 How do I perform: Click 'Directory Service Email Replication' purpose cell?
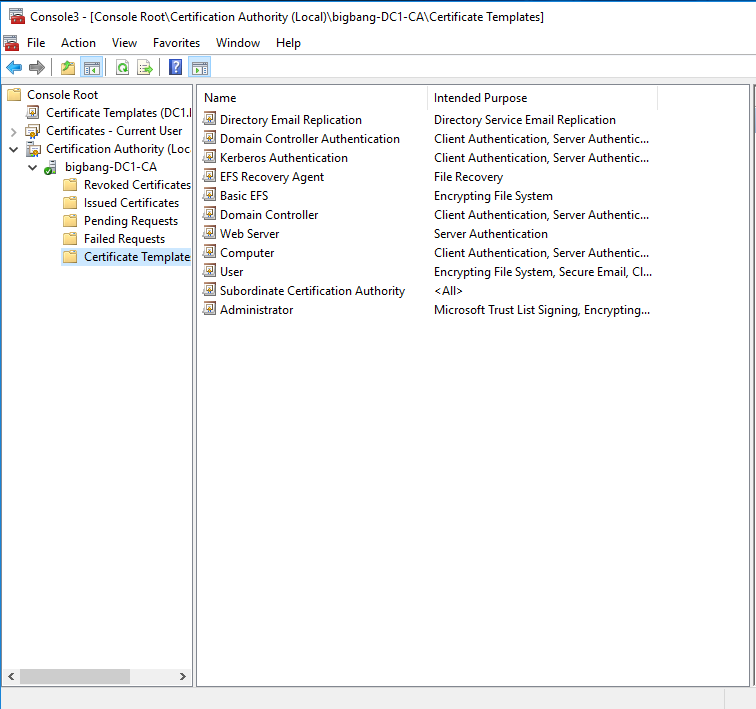point(525,120)
